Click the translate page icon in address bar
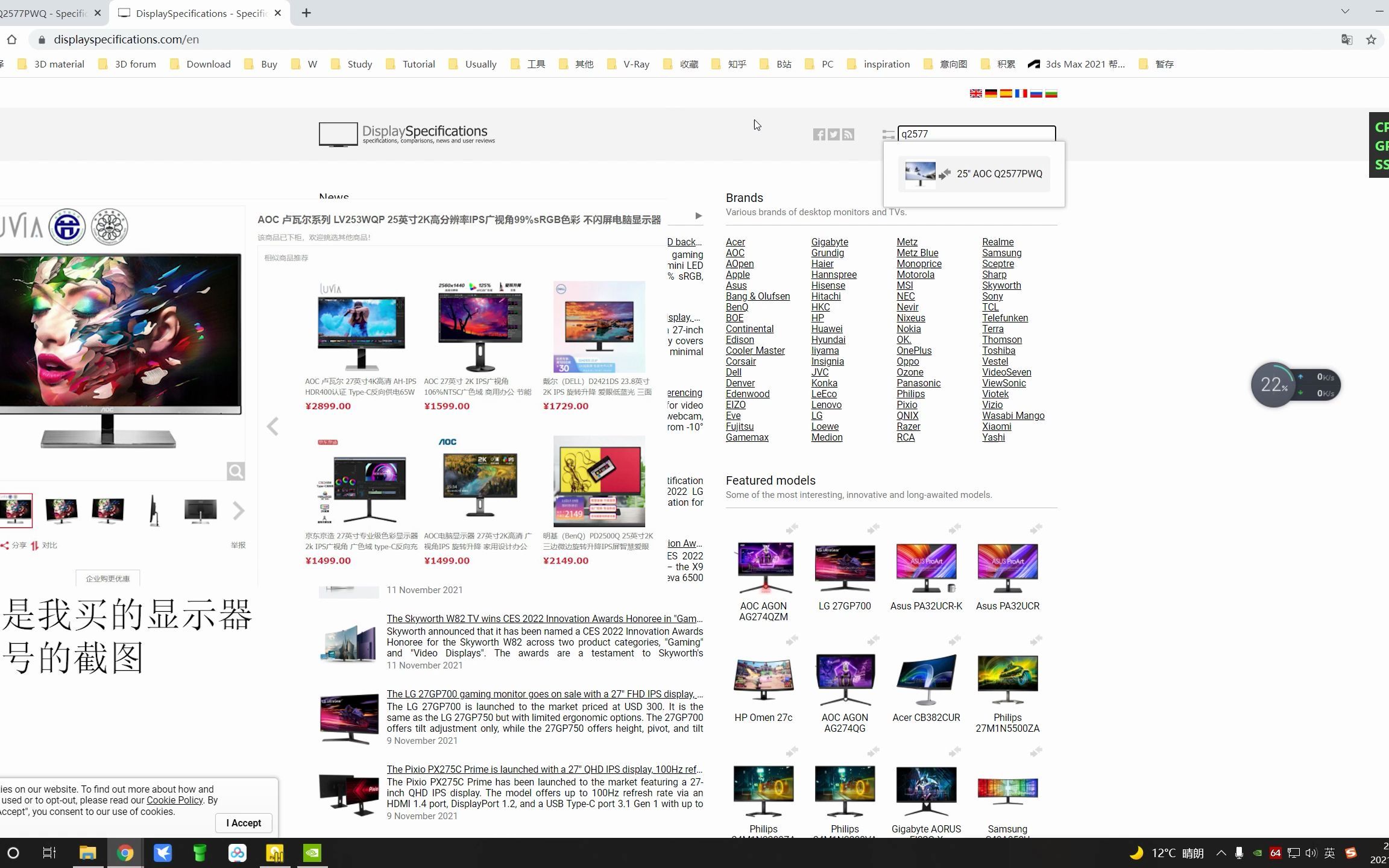This screenshot has height=868, width=1389. (1347, 40)
